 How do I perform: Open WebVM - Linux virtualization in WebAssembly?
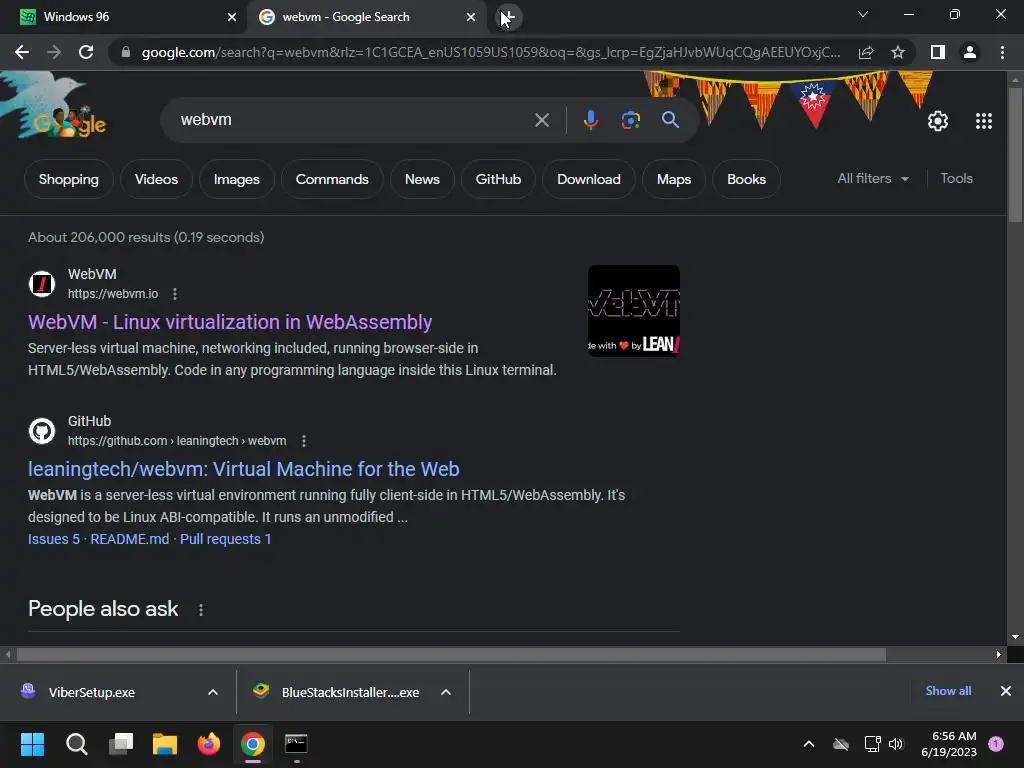click(x=230, y=322)
